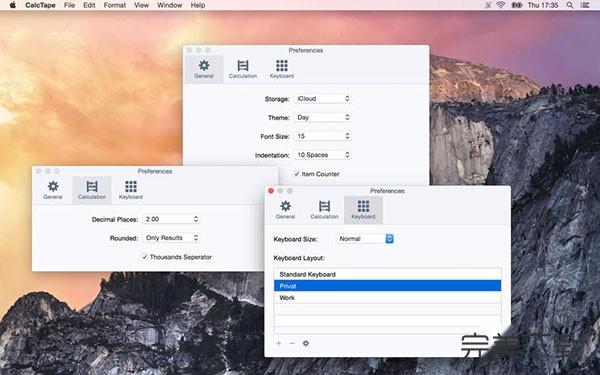Open the Theme dropdown set to Day
Screen dimensions: 600x375
[323, 117]
